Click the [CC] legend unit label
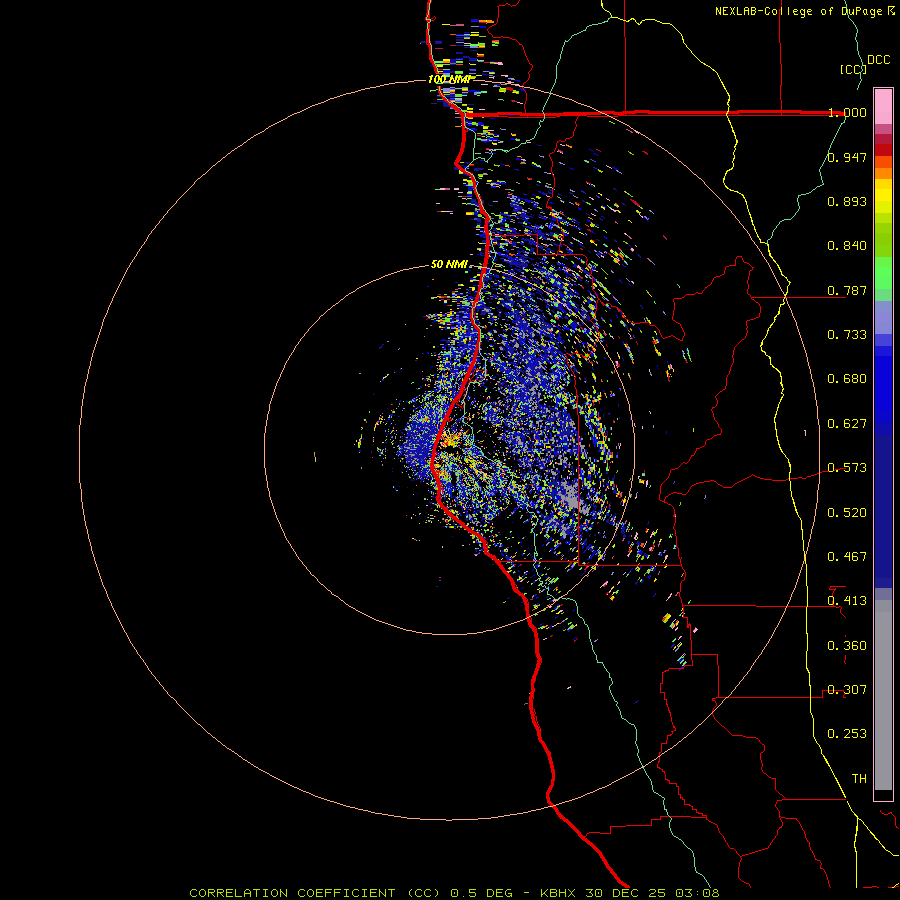This screenshot has height=900, width=900. [x=853, y=69]
